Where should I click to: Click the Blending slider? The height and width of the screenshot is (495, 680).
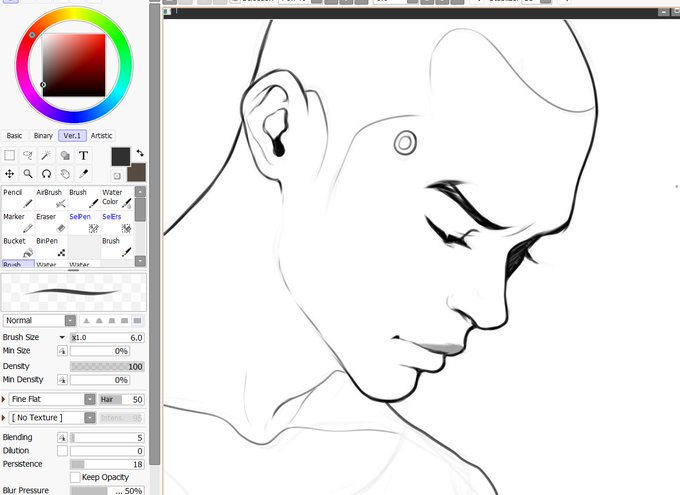coord(107,438)
